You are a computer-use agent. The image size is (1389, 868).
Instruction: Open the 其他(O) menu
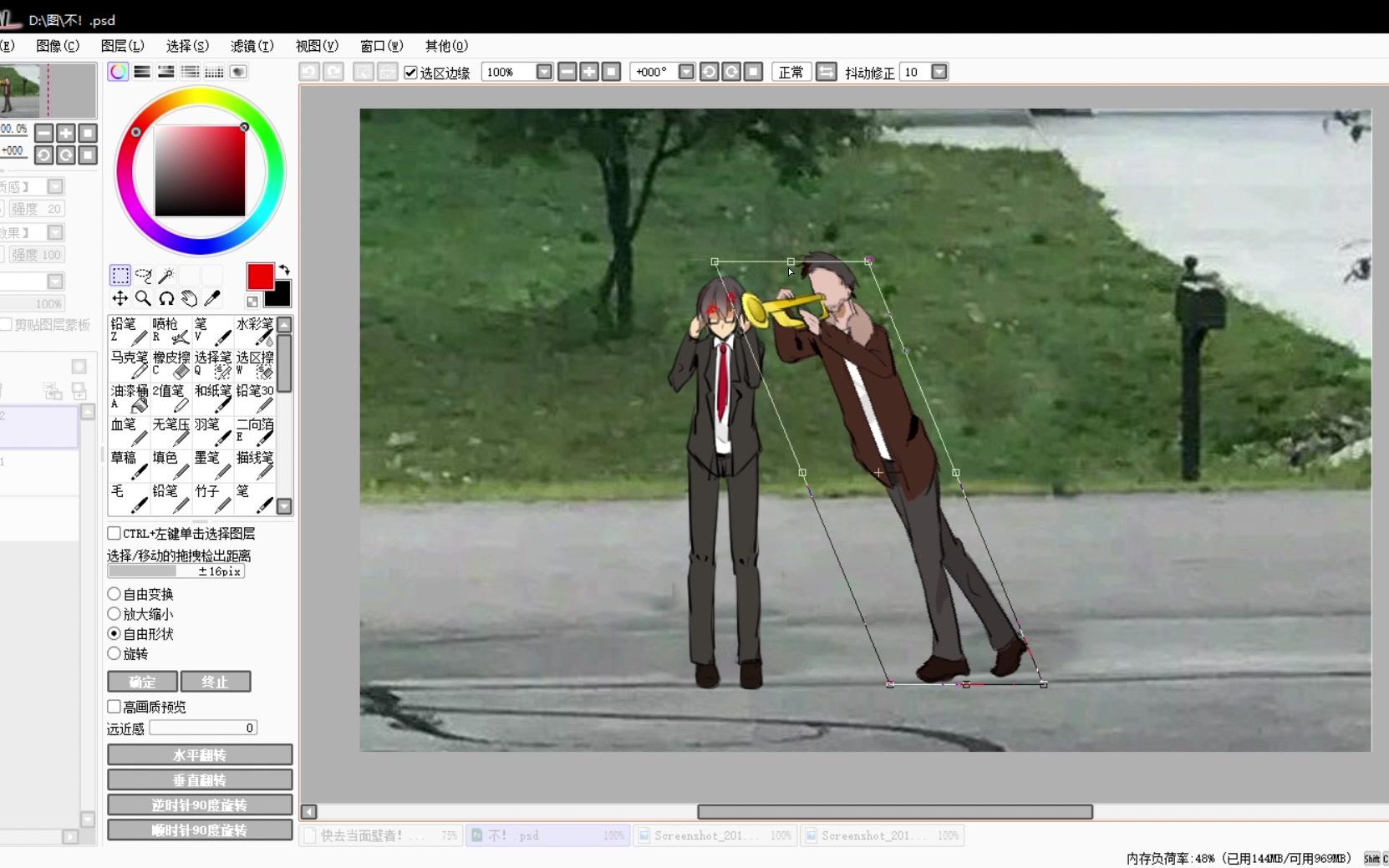tap(446, 46)
